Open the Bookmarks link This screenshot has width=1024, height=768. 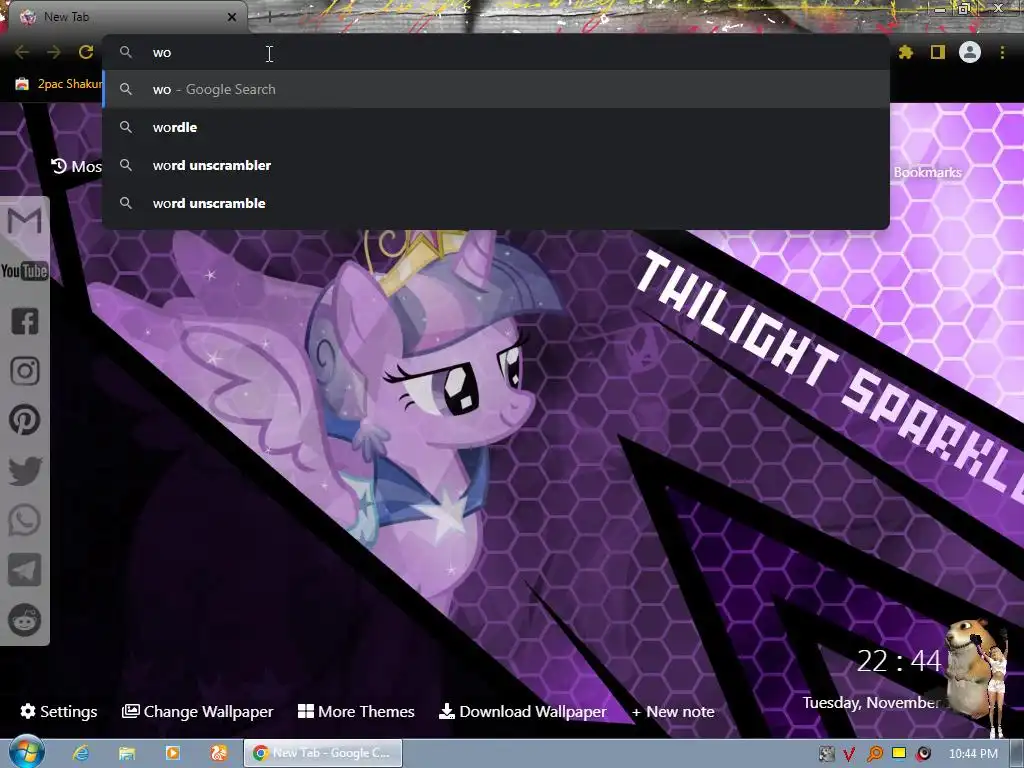927,172
